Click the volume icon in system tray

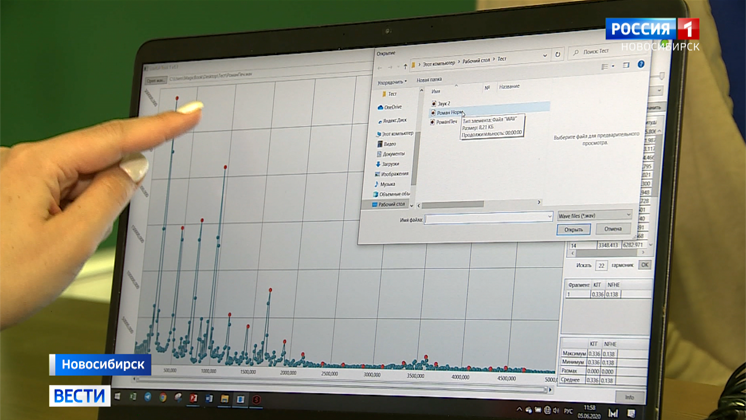point(556,410)
